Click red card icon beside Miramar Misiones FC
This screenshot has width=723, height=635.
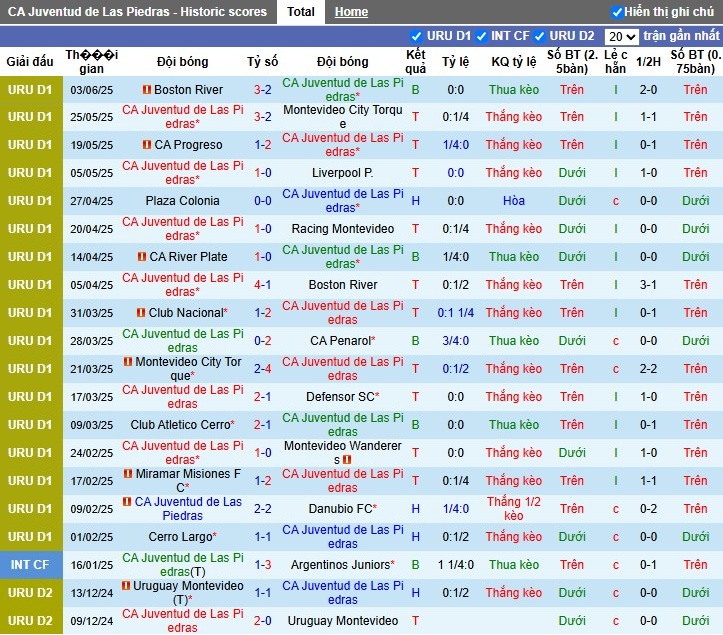(x=128, y=474)
